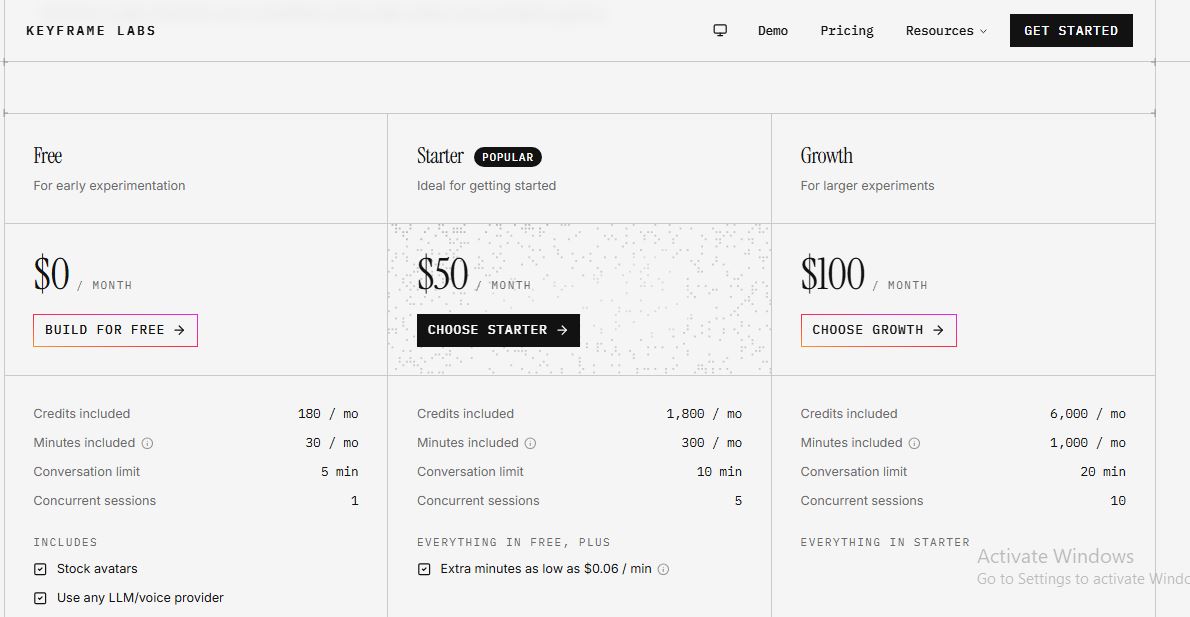Toggle the Use any LLM/voice provider checkbox
1190x617 pixels.
pos(40,598)
